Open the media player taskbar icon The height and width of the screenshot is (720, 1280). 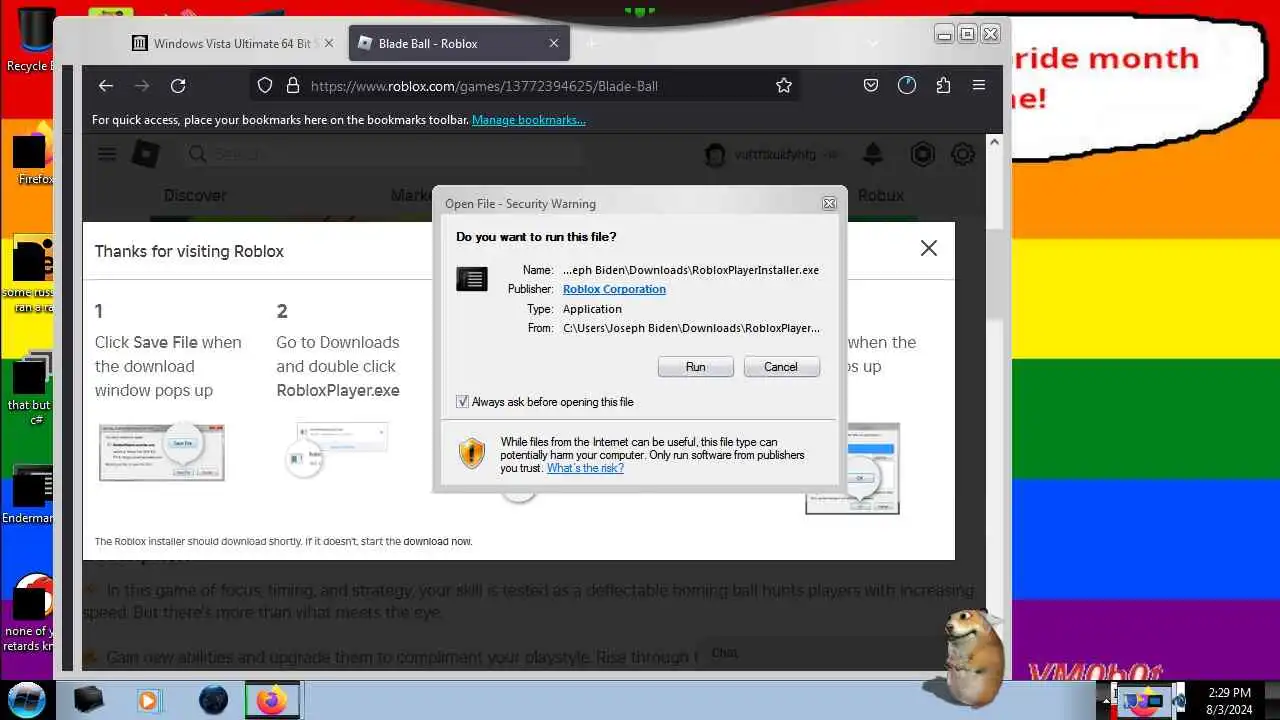point(148,700)
